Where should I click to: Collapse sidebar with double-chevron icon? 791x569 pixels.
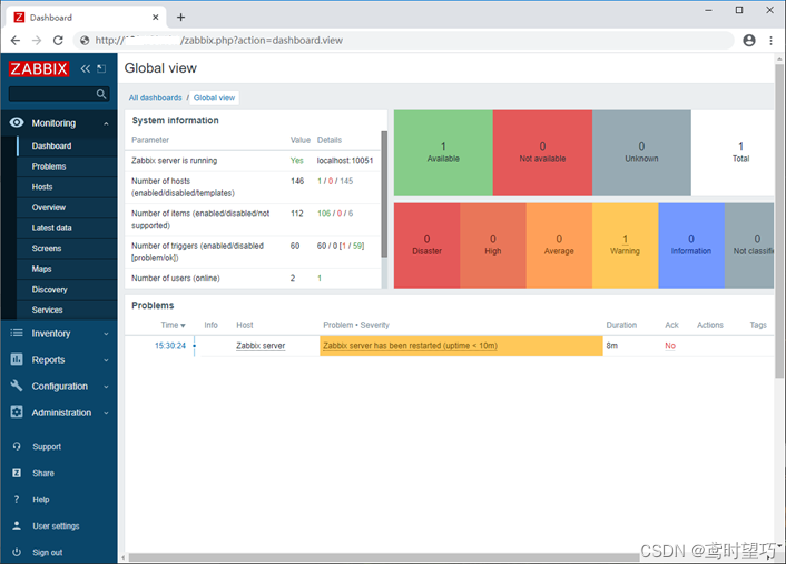85,69
